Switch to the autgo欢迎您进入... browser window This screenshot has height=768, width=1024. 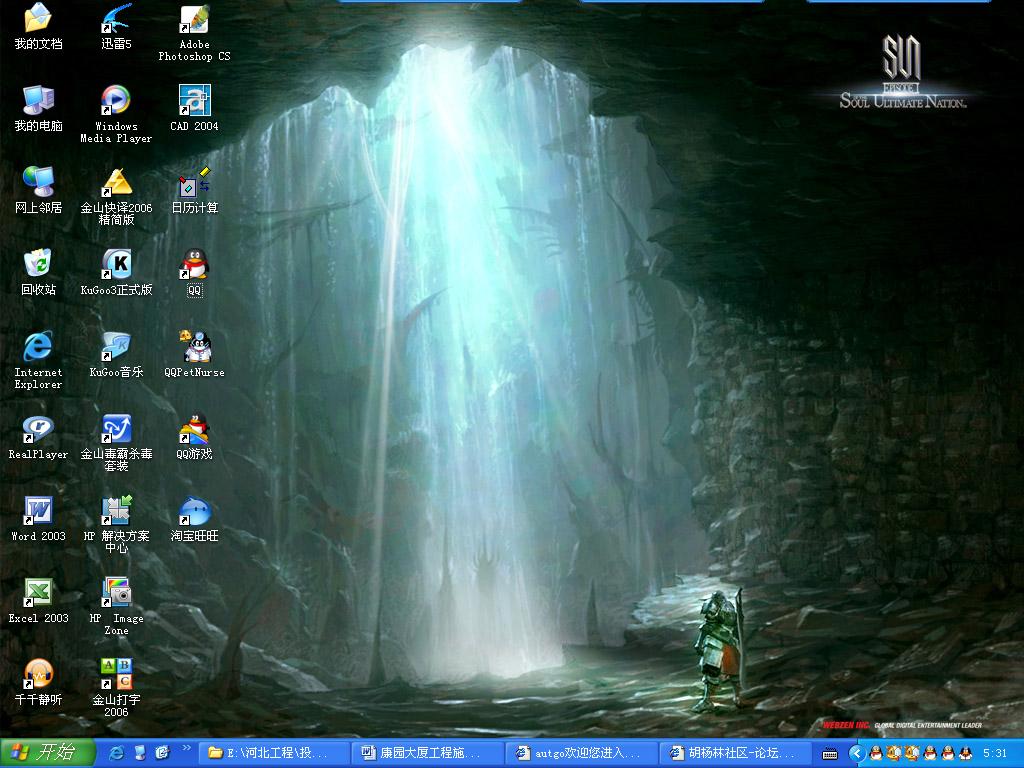[581, 753]
